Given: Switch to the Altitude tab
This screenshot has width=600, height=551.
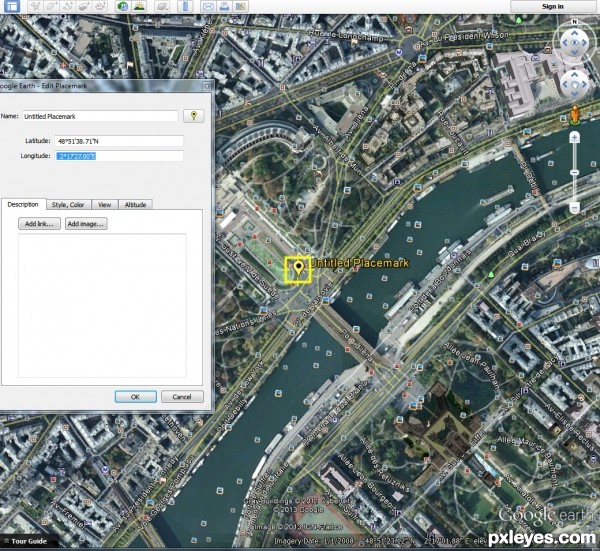Looking at the screenshot, I should pos(135,205).
